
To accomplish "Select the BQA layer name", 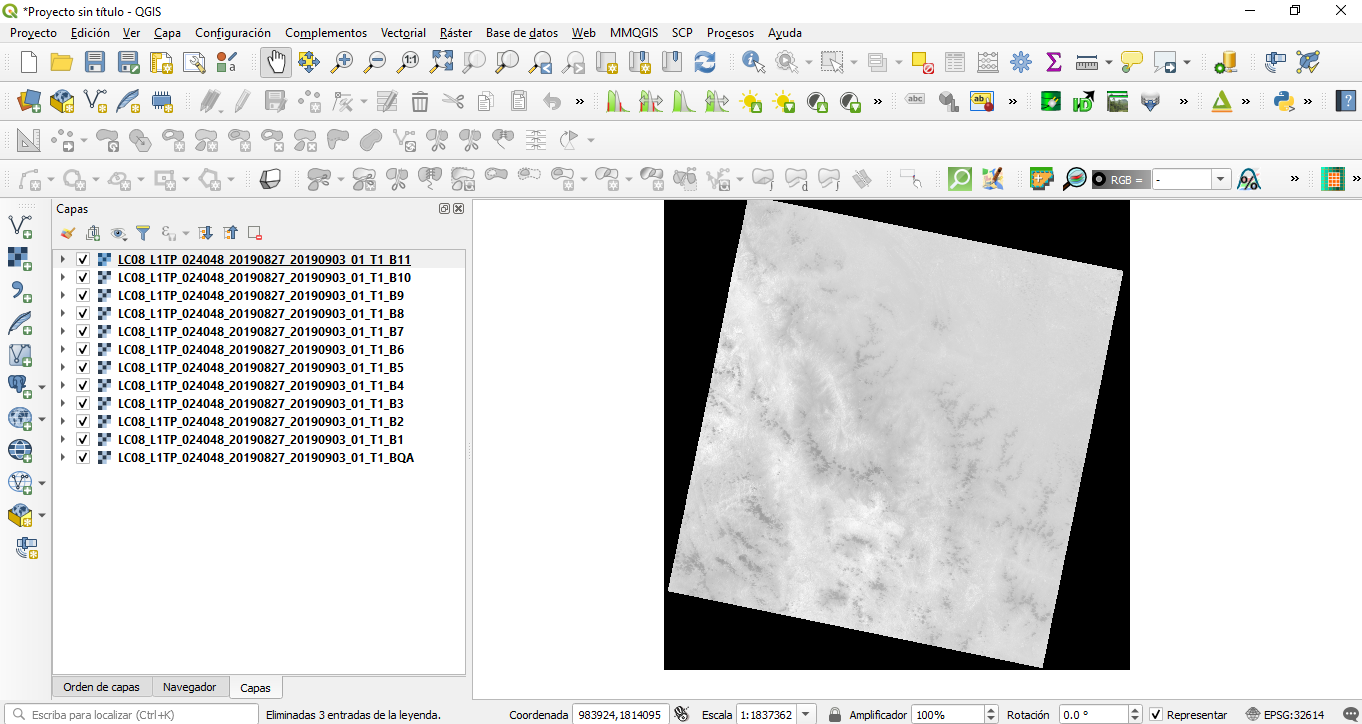I will click(x=265, y=458).
